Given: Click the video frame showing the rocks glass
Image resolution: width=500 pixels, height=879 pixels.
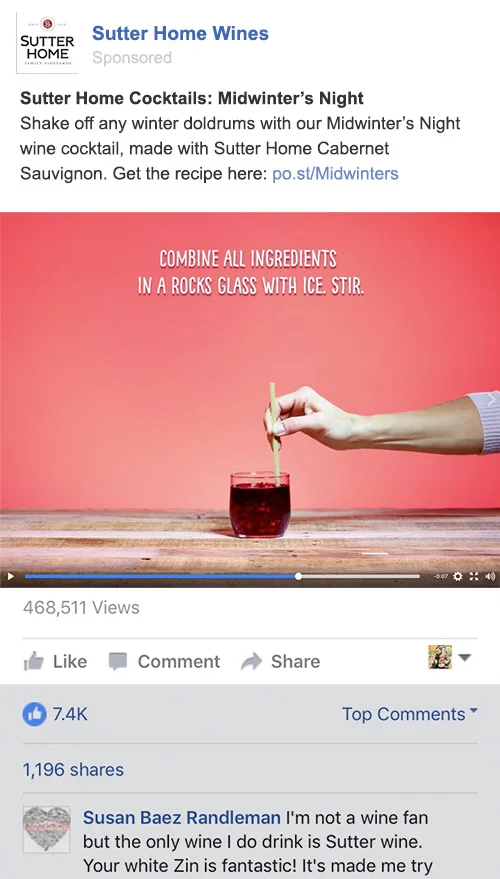Looking at the screenshot, I should 250,394.
